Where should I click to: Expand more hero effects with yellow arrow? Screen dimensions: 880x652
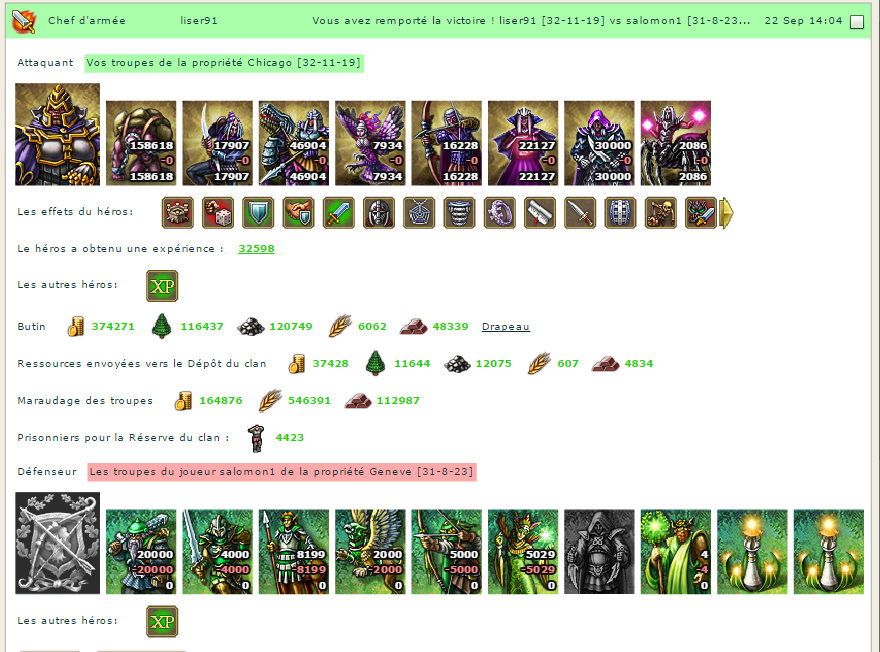coord(726,213)
